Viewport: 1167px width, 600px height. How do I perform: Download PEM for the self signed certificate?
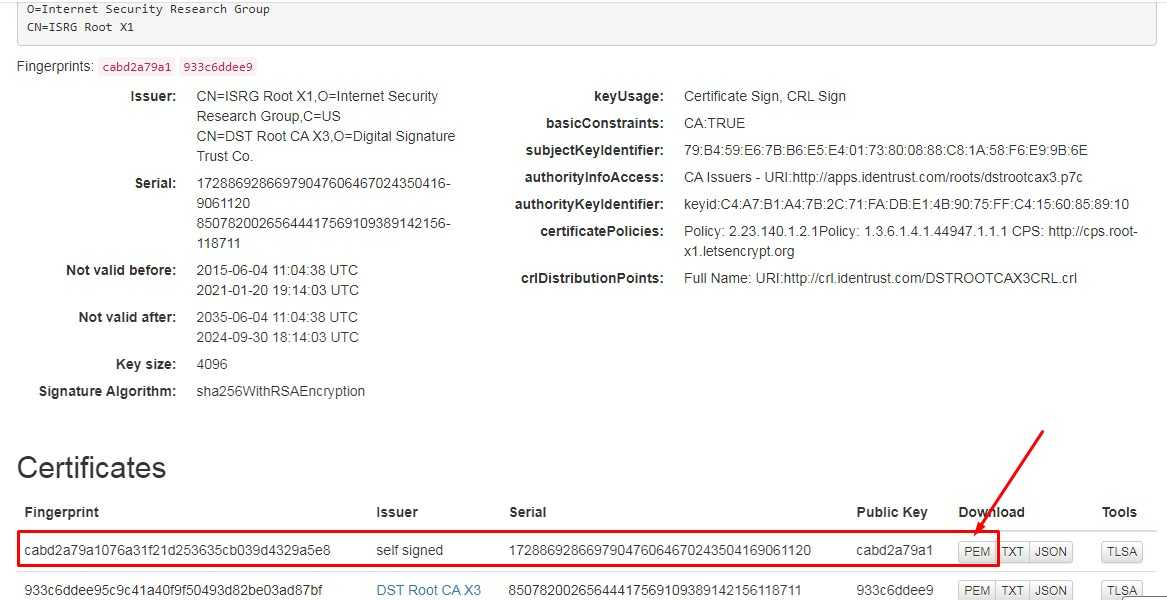(x=976, y=551)
